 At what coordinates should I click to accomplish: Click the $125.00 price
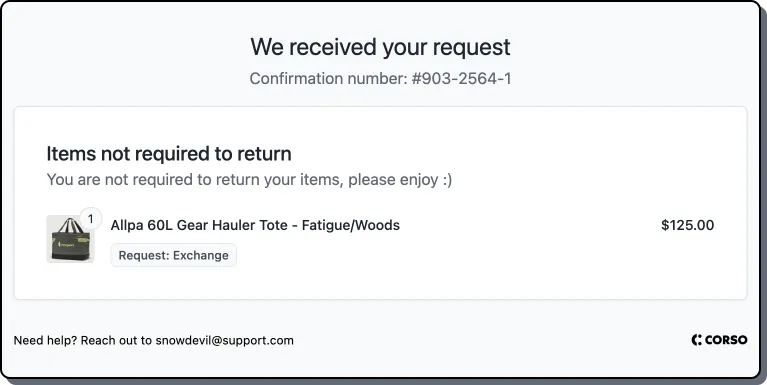[x=687, y=225]
